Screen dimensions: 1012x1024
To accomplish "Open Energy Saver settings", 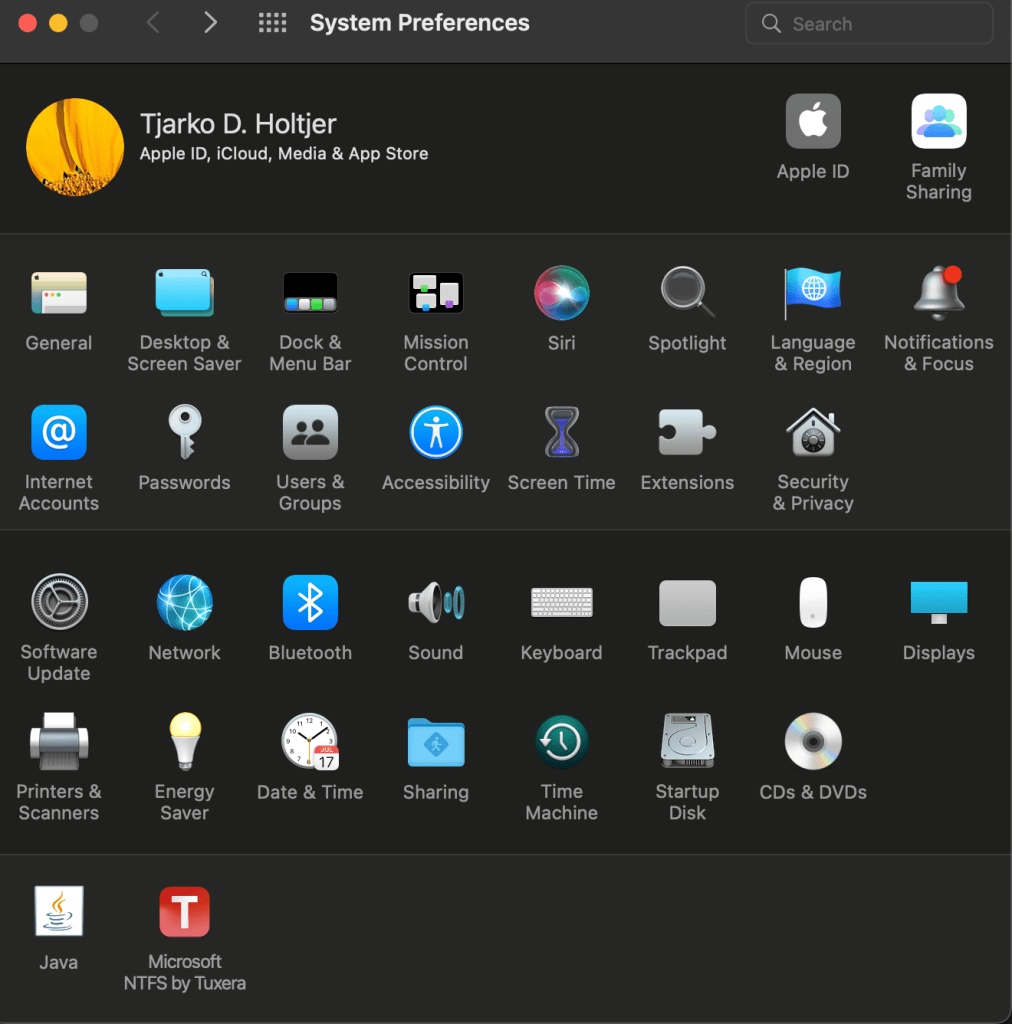I will 184,742.
